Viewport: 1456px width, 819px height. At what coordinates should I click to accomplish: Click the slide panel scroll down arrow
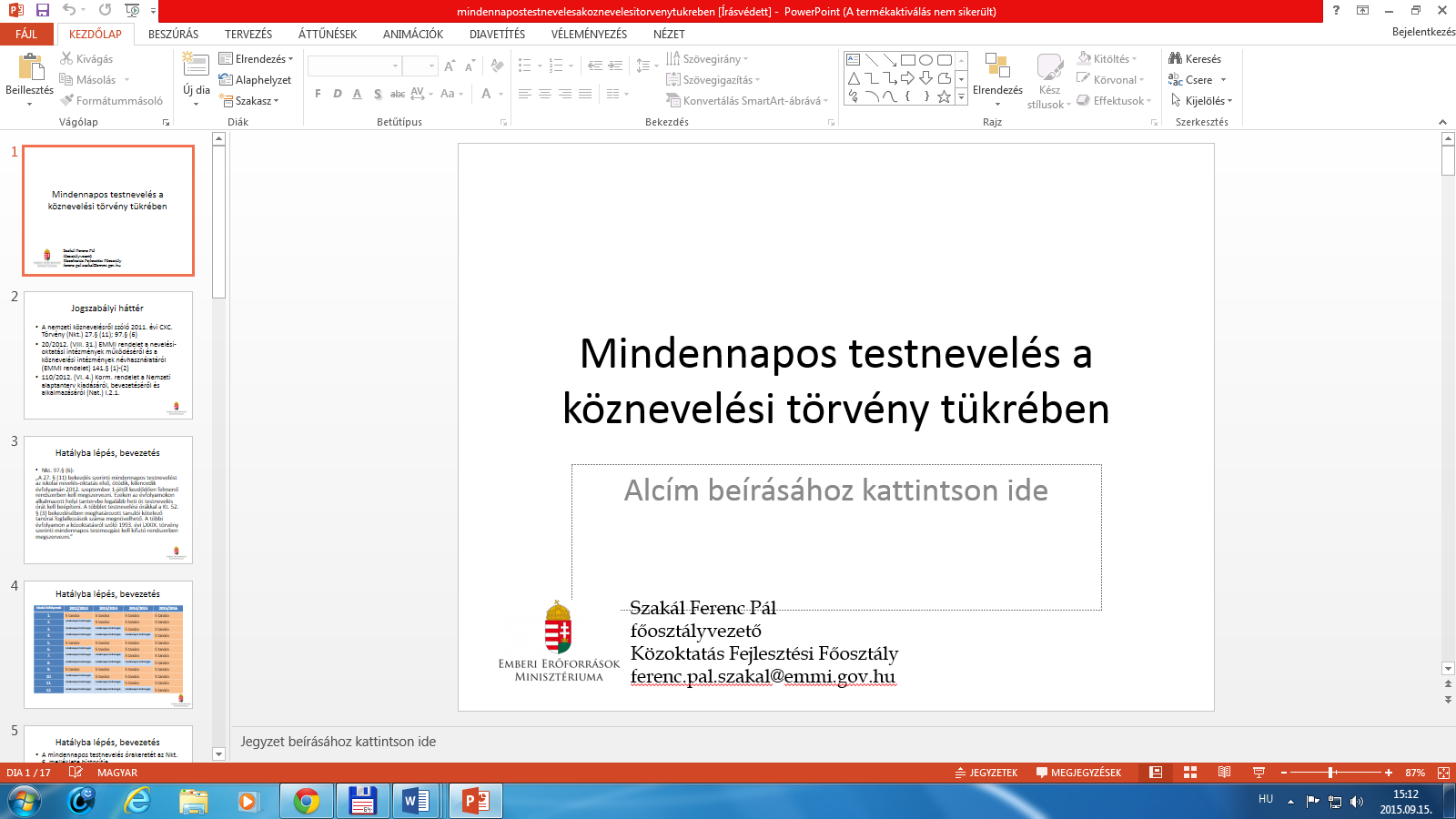click(218, 754)
